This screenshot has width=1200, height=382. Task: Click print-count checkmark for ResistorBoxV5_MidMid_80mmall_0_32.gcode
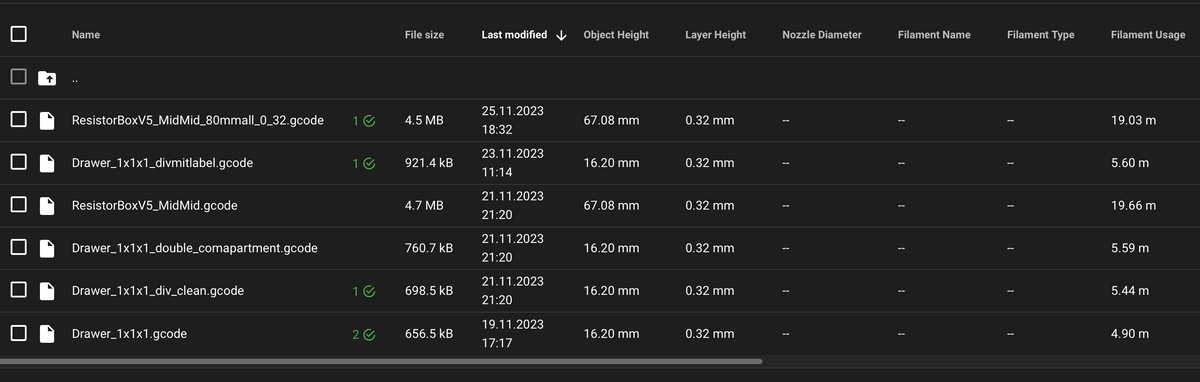tap(369, 121)
